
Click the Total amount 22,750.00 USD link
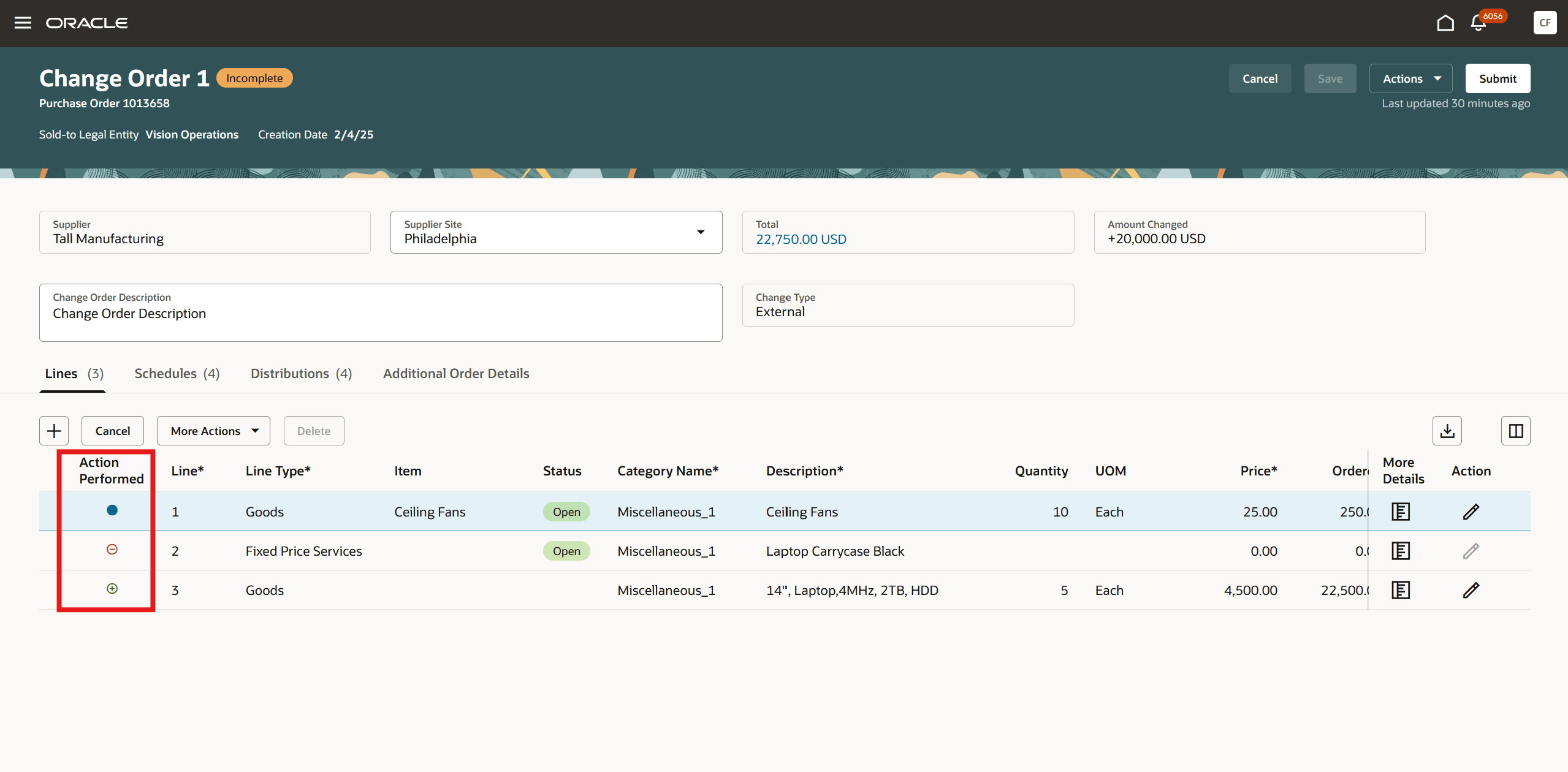pyautogui.click(x=801, y=240)
